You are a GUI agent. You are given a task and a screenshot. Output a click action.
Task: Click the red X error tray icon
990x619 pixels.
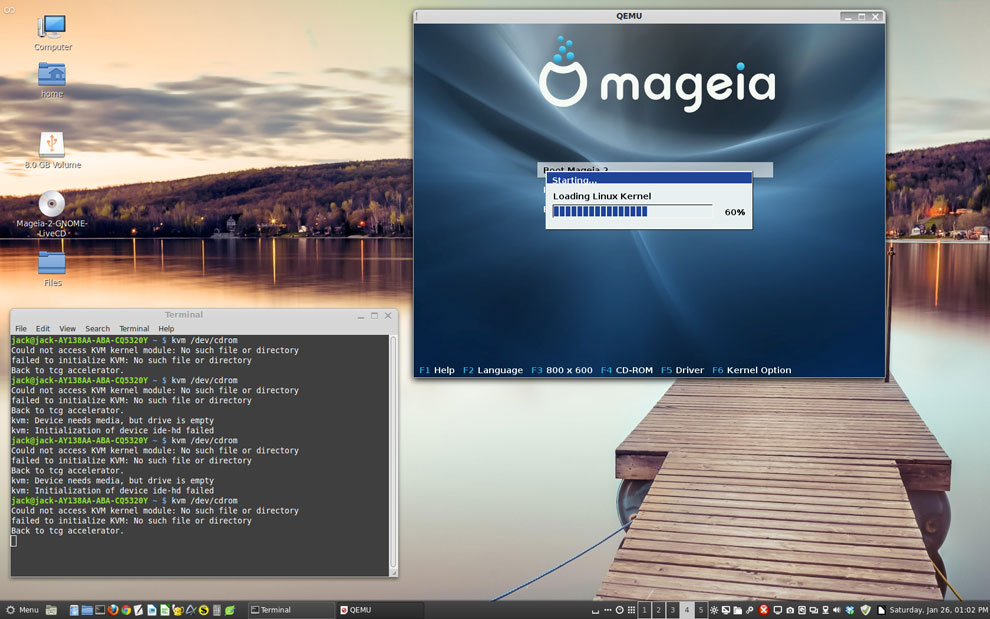coord(764,610)
